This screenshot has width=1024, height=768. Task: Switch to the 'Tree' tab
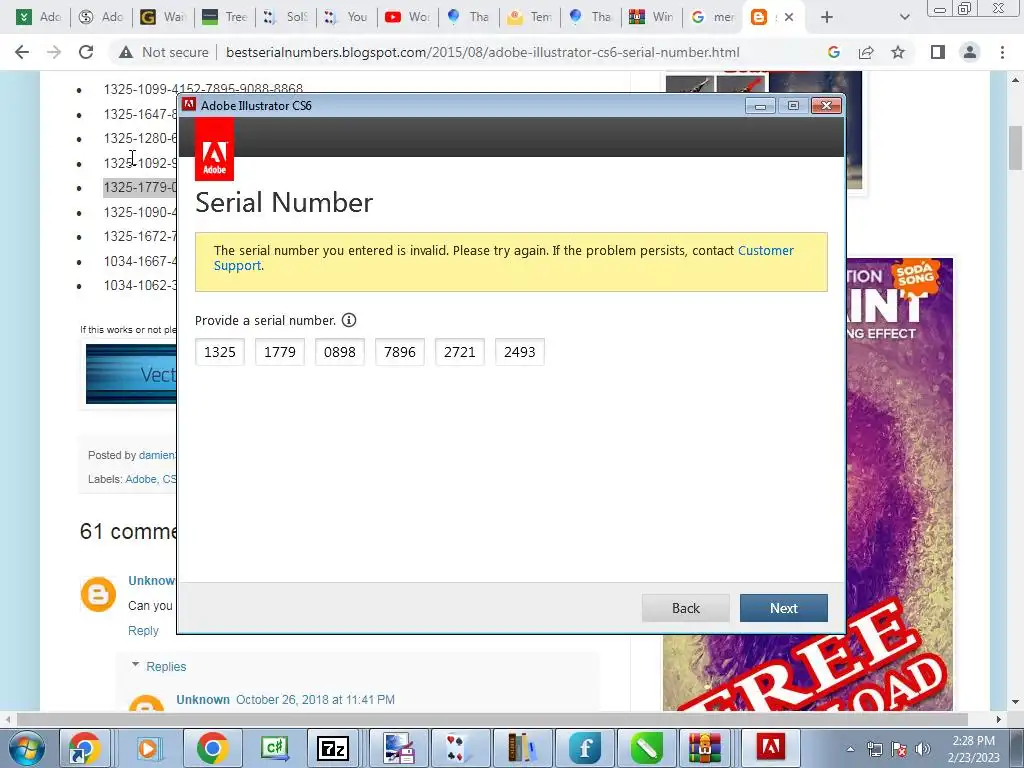[x=225, y=17]
